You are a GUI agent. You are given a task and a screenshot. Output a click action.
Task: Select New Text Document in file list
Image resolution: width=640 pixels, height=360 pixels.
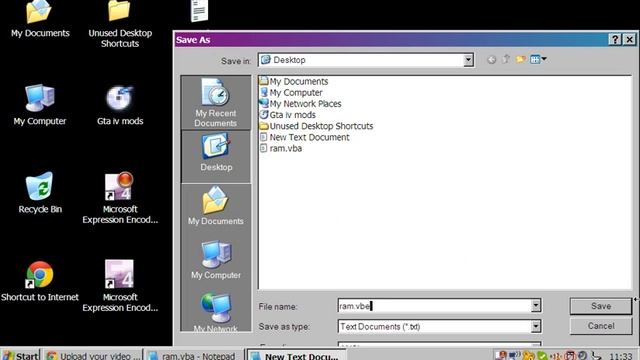click(x=305, y=137)
